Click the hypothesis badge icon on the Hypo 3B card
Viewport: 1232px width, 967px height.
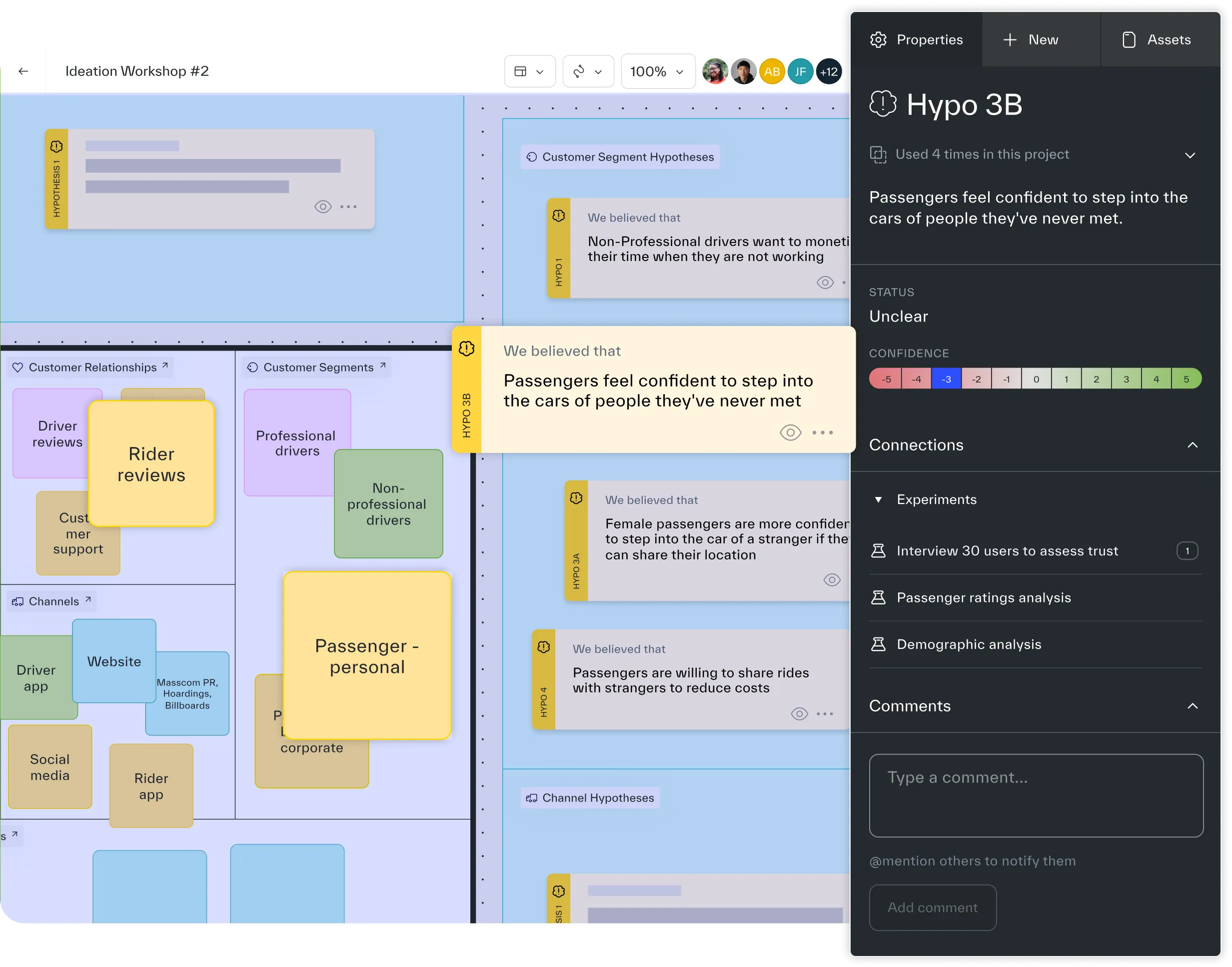[x=466, y=349]
